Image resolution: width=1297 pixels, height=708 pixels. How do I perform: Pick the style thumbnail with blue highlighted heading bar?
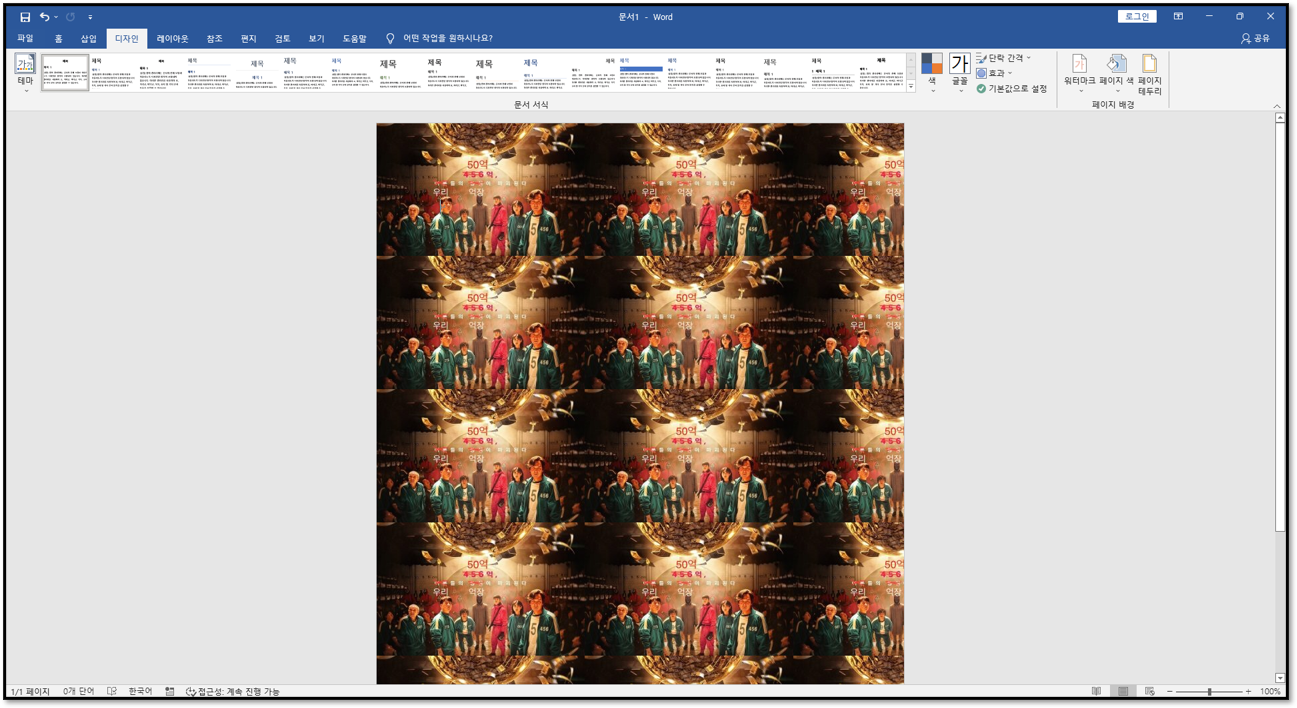[x=641, y=73]
